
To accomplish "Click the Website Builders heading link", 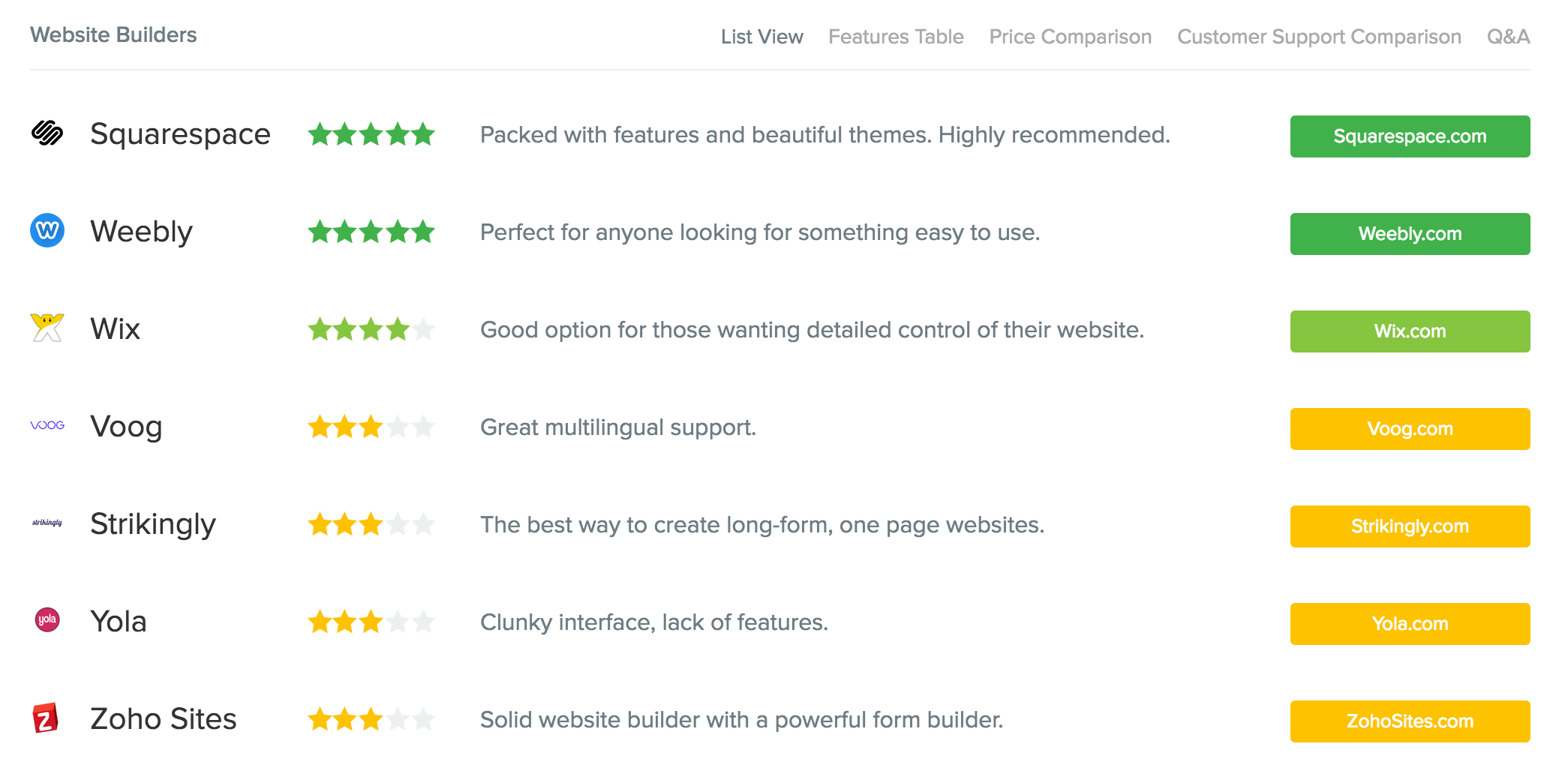I will 113,35.
